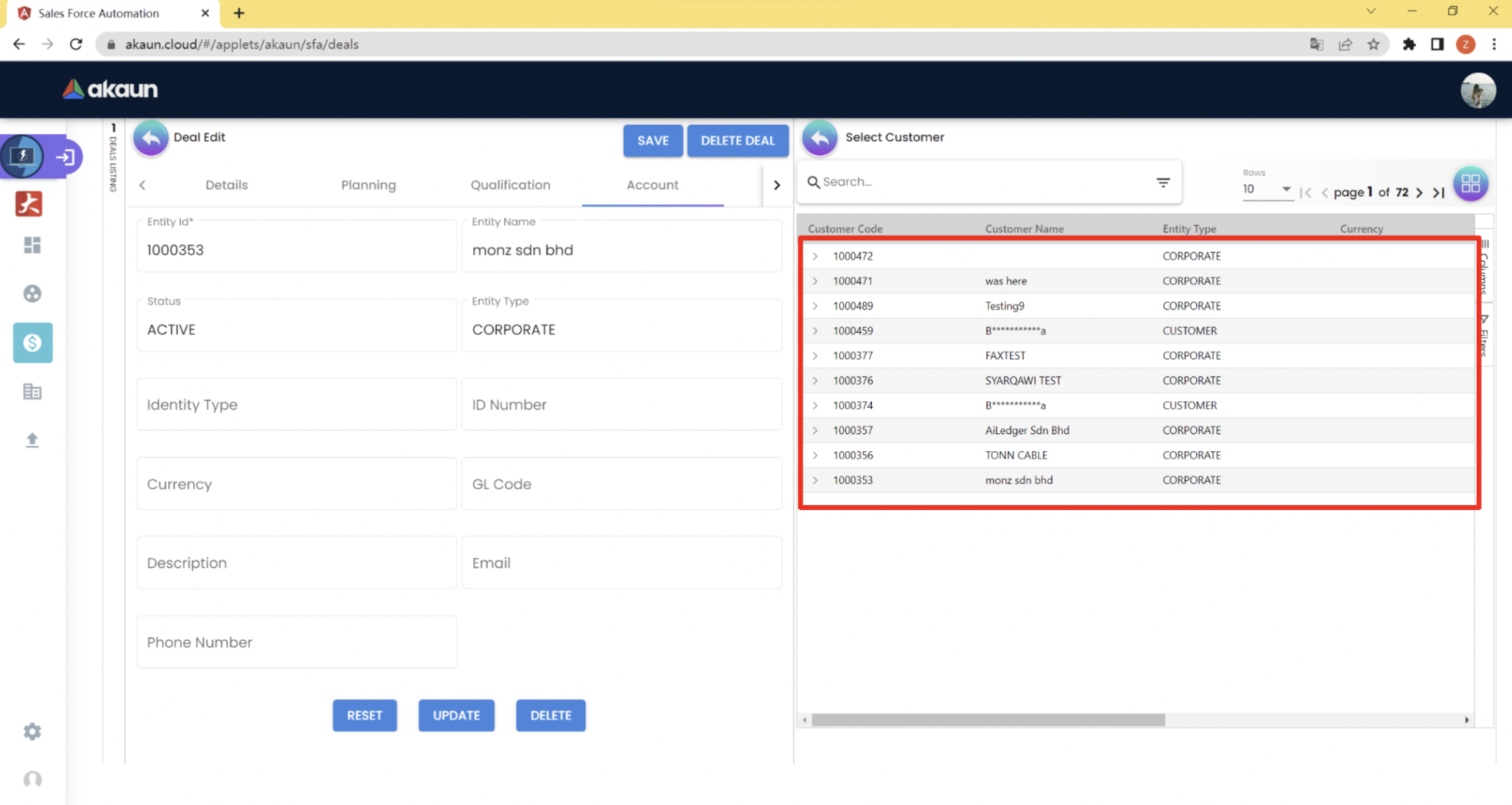Switch to the Details tab
This screenshot has width=1512, height=805.
[x=226, y=185]
